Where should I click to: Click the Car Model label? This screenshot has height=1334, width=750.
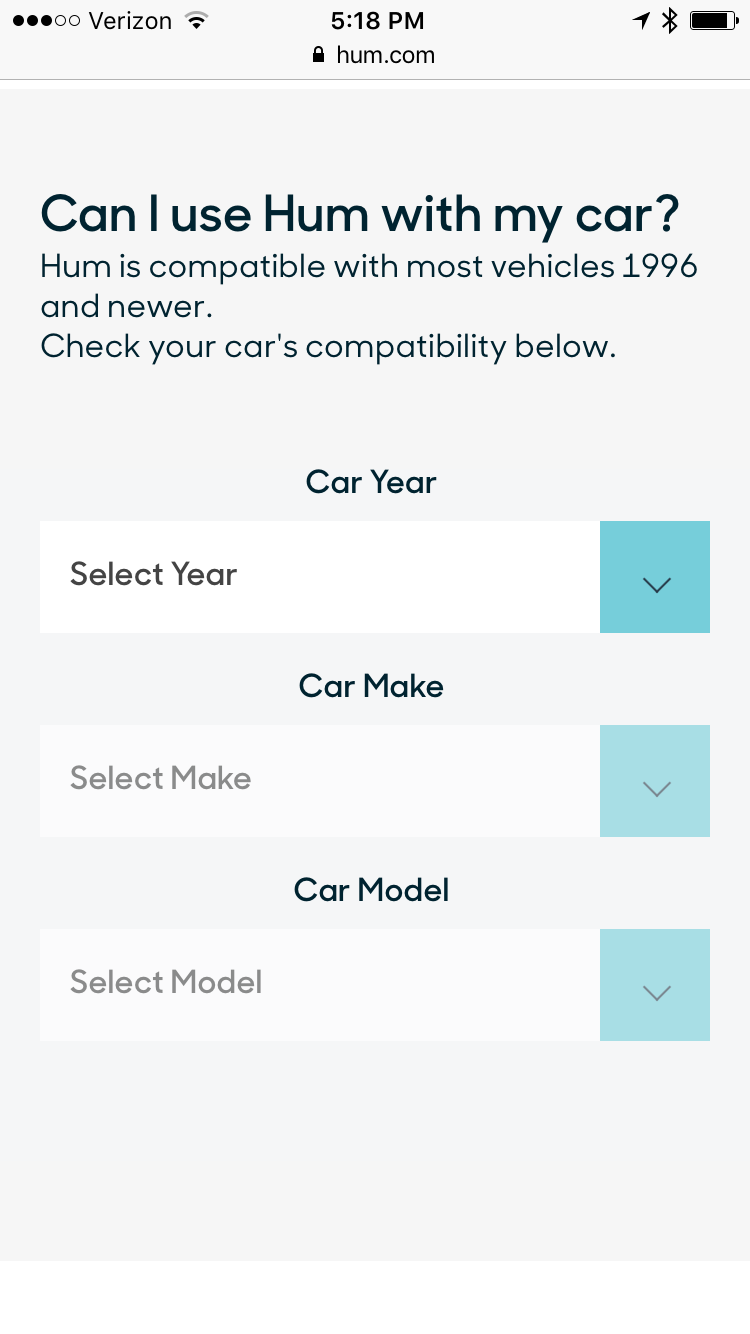tap(371, 890)
